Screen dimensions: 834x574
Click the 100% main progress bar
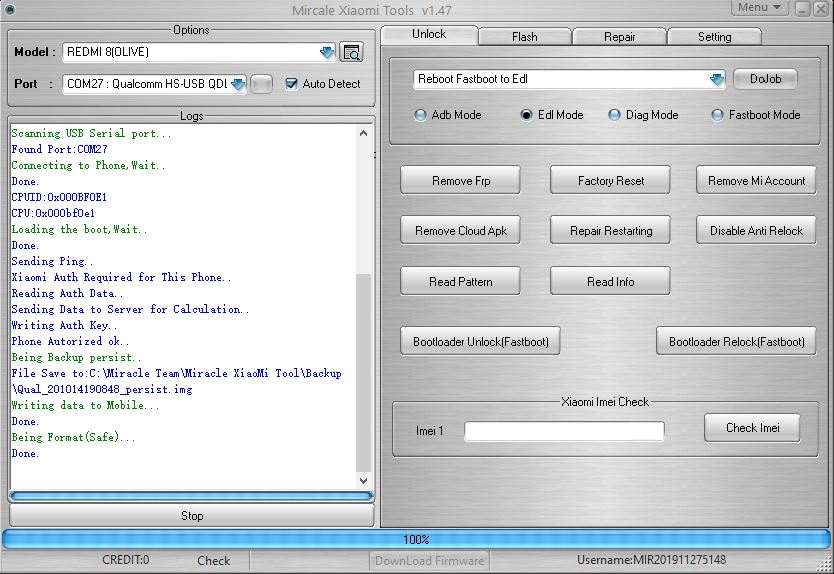(416, 539)
